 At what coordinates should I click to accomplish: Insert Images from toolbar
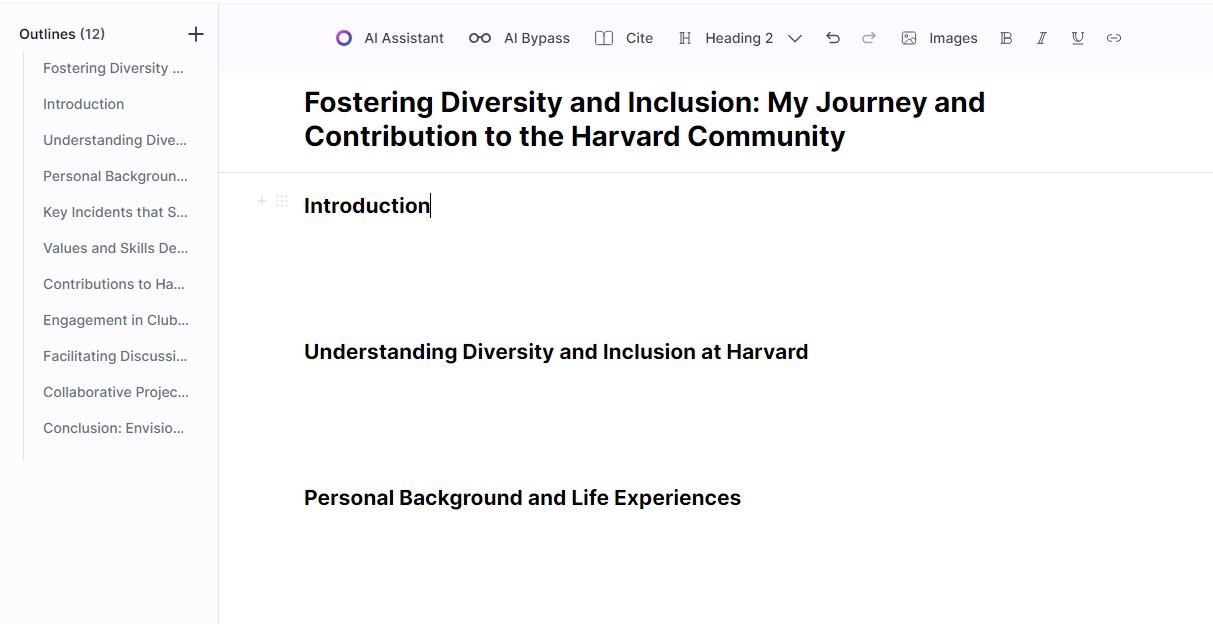(939, 38)
